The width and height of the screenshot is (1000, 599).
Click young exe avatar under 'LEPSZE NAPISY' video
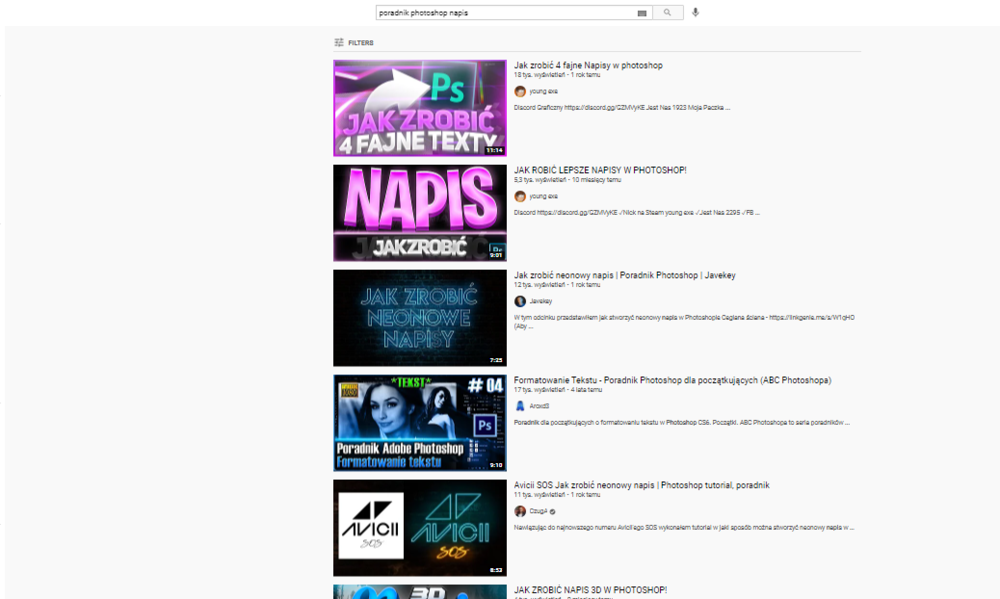tap(520, 196)
